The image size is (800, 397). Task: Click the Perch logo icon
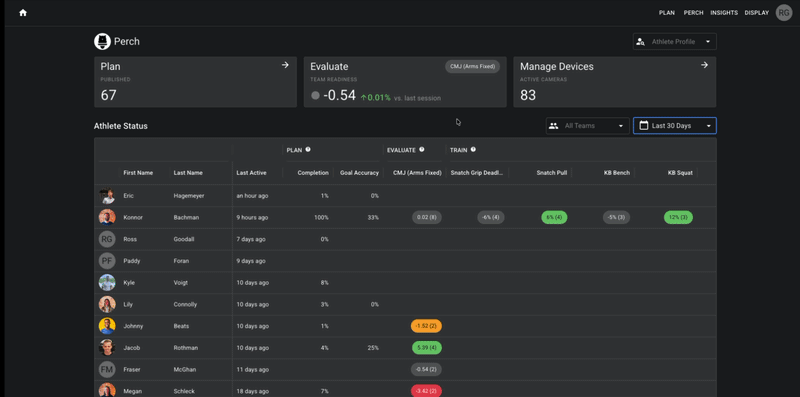[x=103, y=41]
